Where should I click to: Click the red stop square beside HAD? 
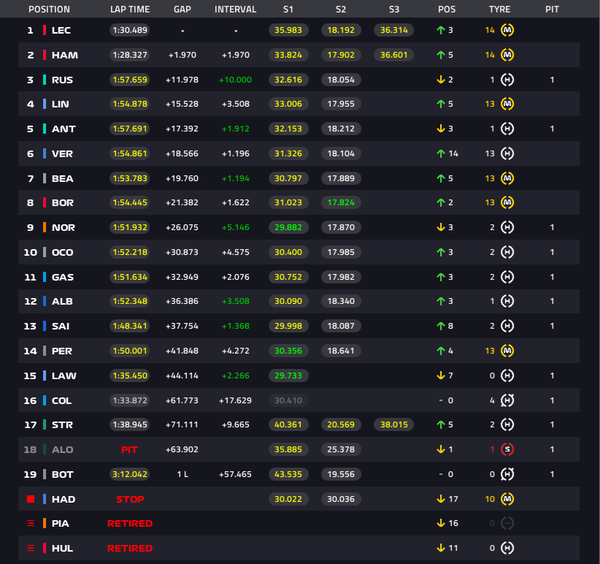coord(31,499)
